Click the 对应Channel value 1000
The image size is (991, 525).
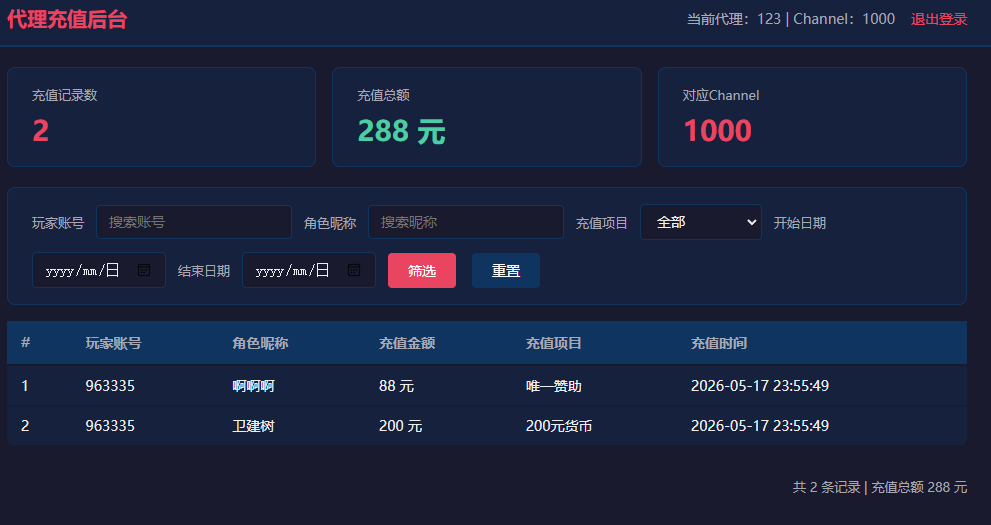[717, 131]
